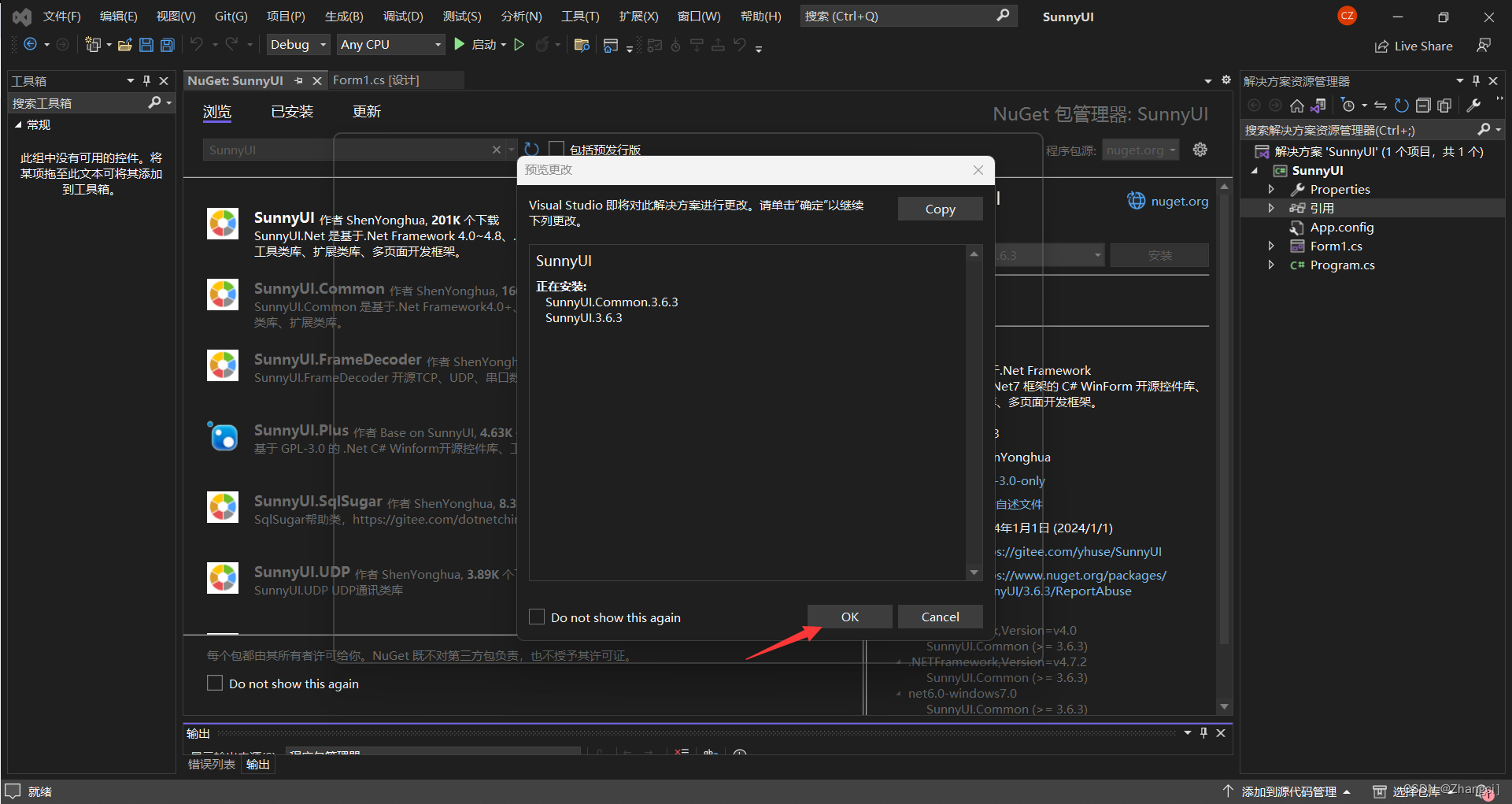Image resolution: width=1512 pixels, height=804 pixels.
Task: Click the Copy button in the preview dialog
Action: point(940,209)
